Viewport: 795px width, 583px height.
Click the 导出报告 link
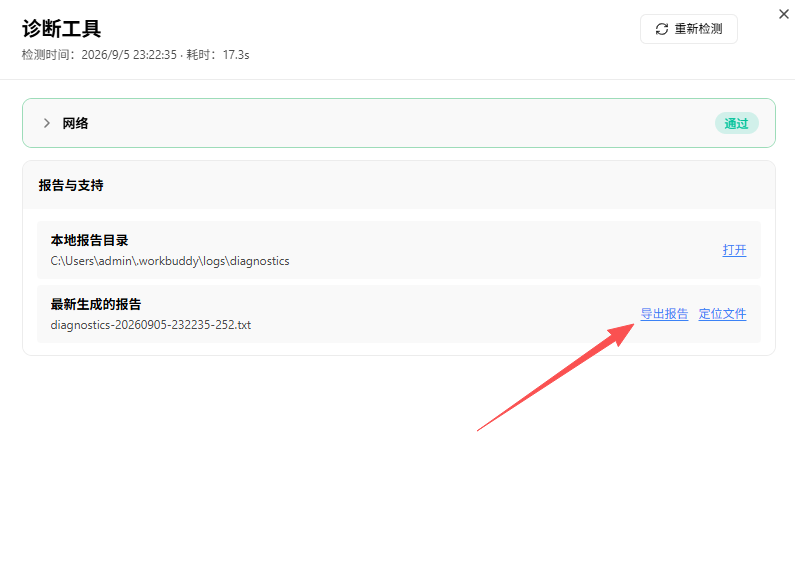click(664, 314)
